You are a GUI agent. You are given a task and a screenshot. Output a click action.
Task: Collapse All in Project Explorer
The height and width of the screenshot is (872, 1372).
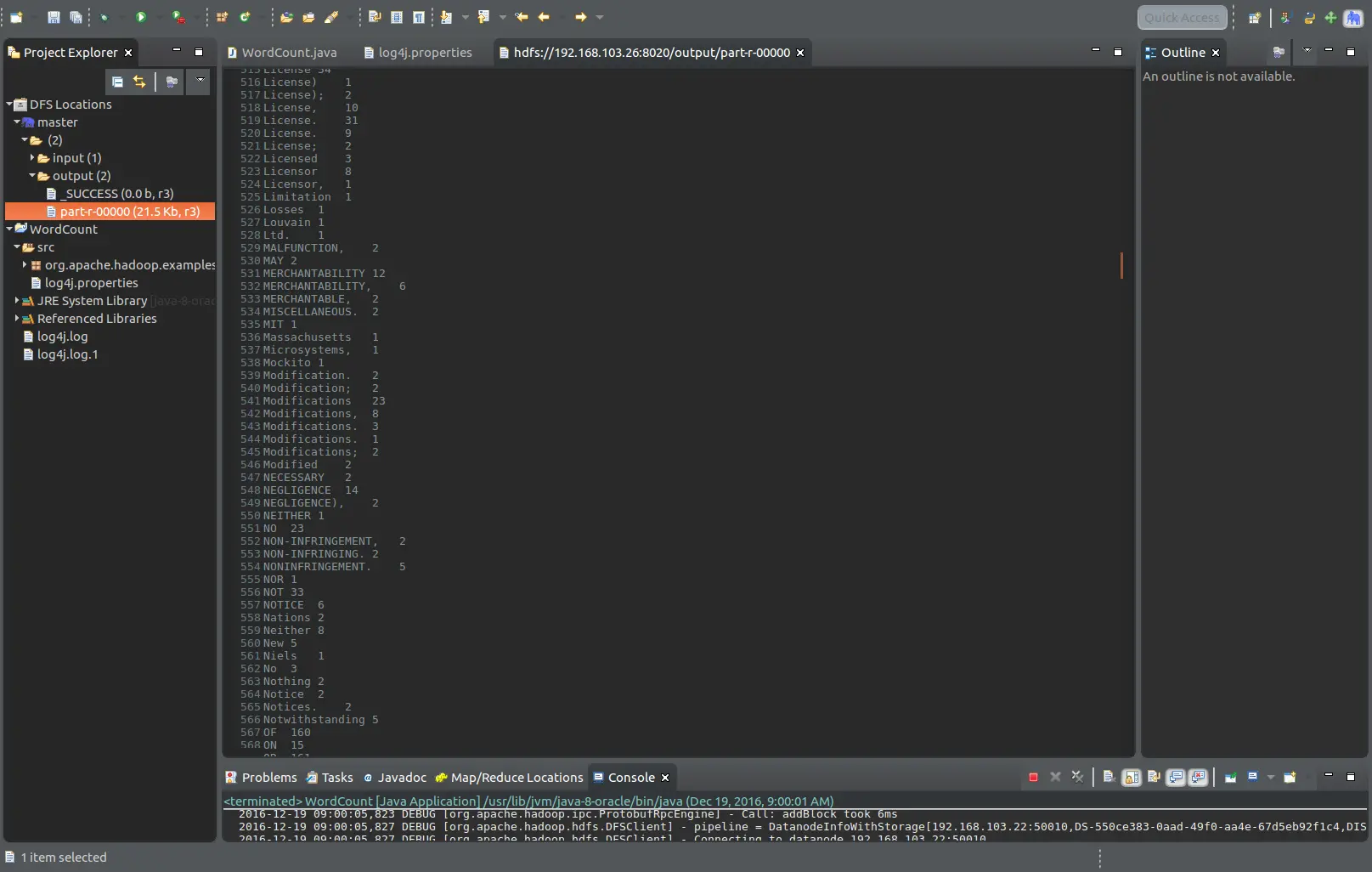point(117,82)
